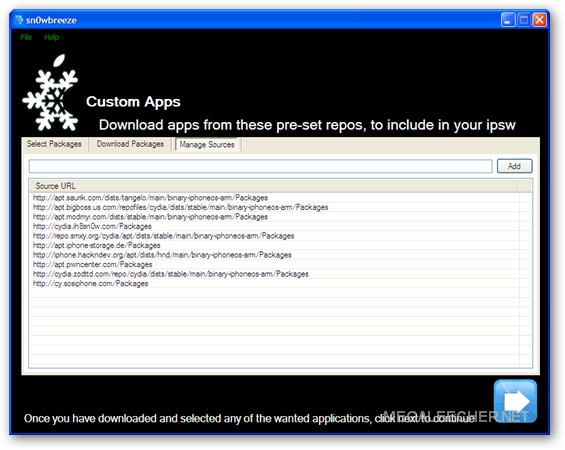Open the File menu
565x450 pixels.
[x=26, y=37]
